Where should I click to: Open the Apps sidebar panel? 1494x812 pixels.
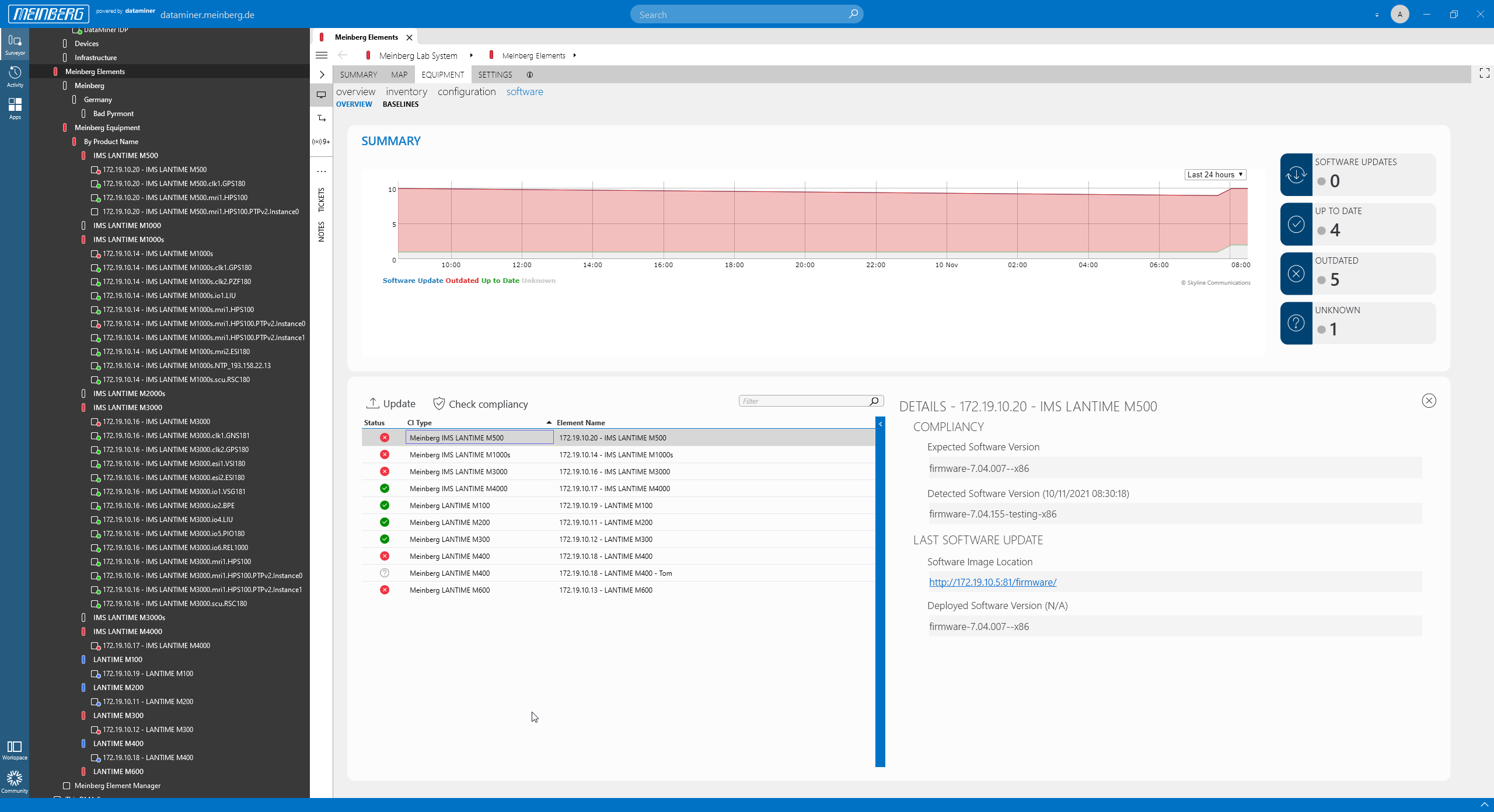[x=15, y=108]
